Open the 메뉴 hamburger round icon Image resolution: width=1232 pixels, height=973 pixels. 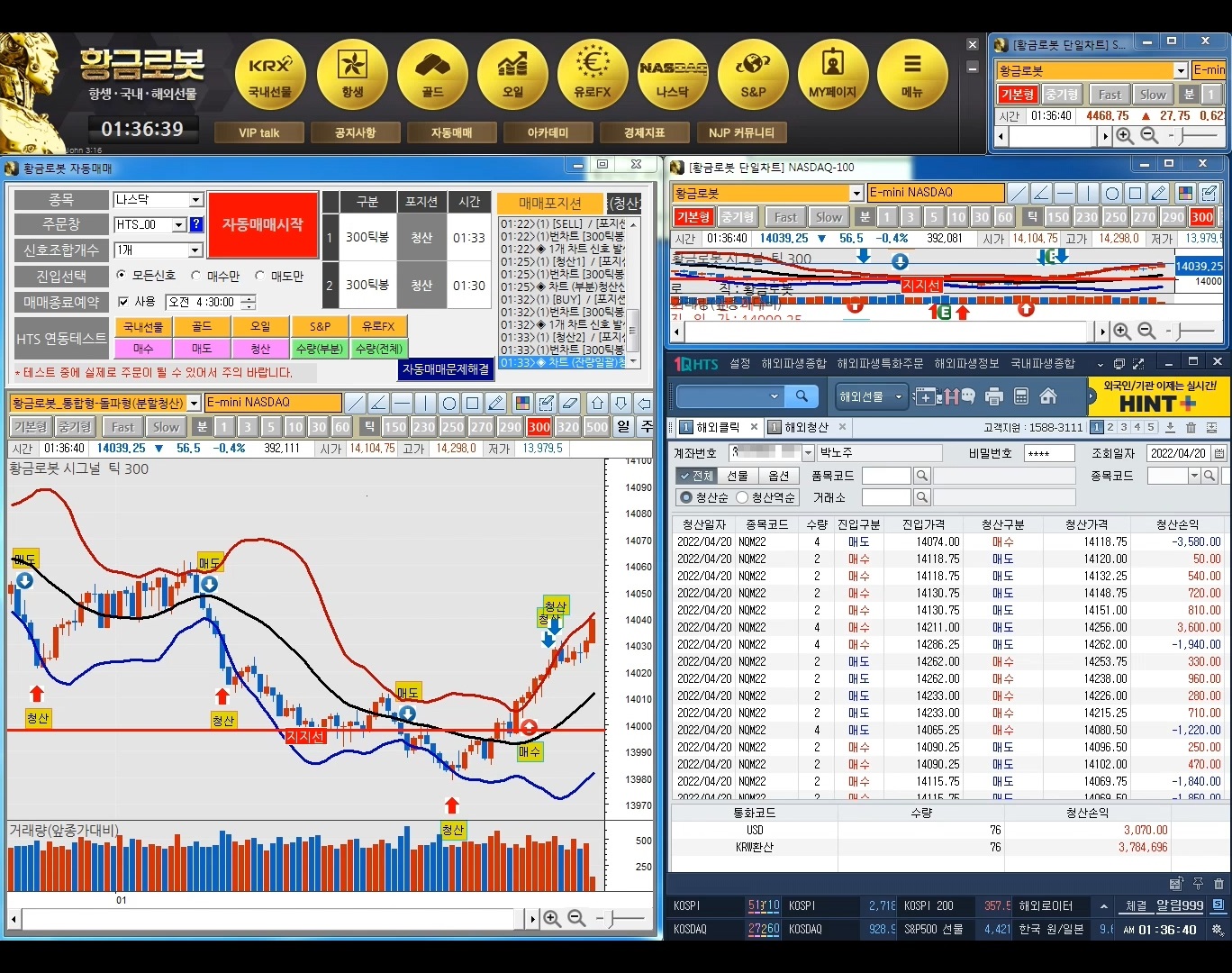point(912,76)
